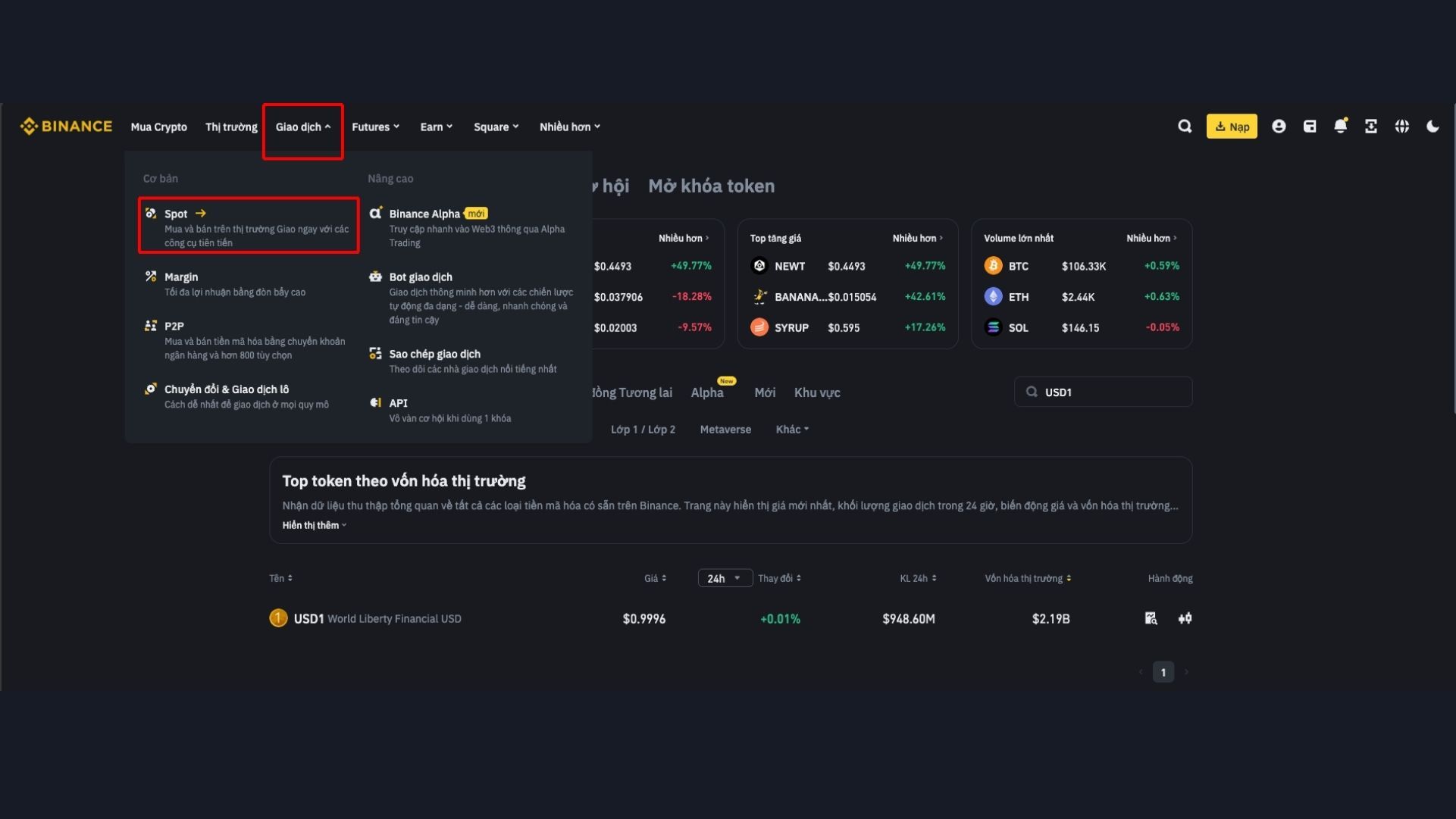The height and width of the screenshot is (819, 1456).
Task: Switch to Alpha tab
Action: pyautogui.click(x=707, y=392)
